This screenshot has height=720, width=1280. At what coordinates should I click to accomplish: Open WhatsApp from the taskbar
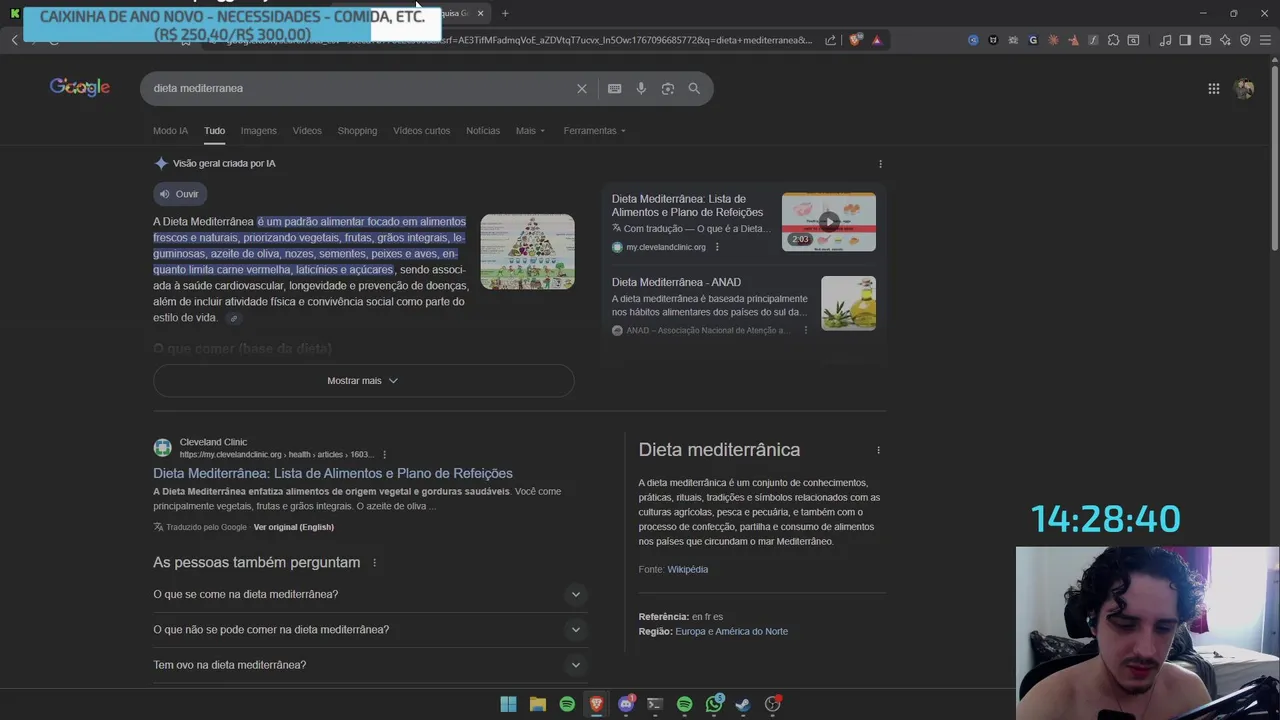(x=714, y=704)
